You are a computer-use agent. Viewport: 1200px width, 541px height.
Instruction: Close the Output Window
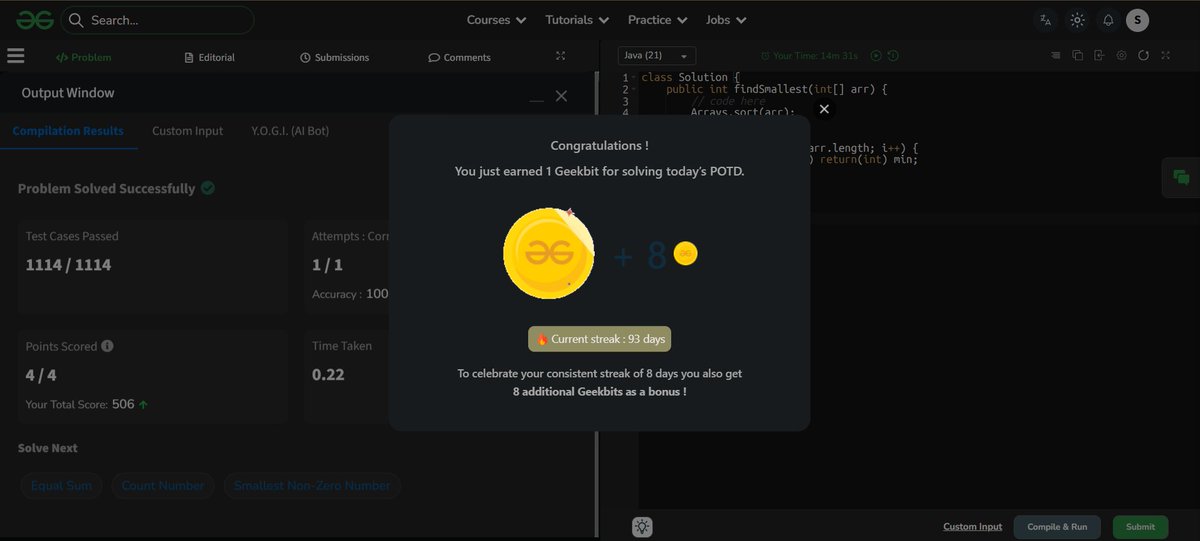(x=561, y=96)
